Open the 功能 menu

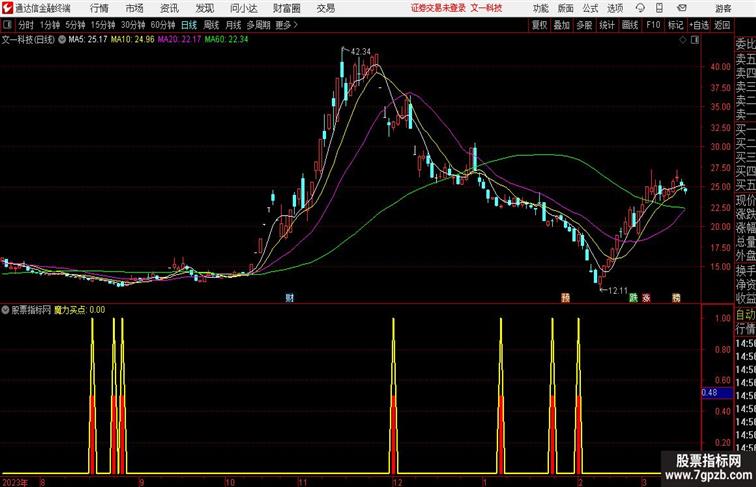[x=540, y=8]
